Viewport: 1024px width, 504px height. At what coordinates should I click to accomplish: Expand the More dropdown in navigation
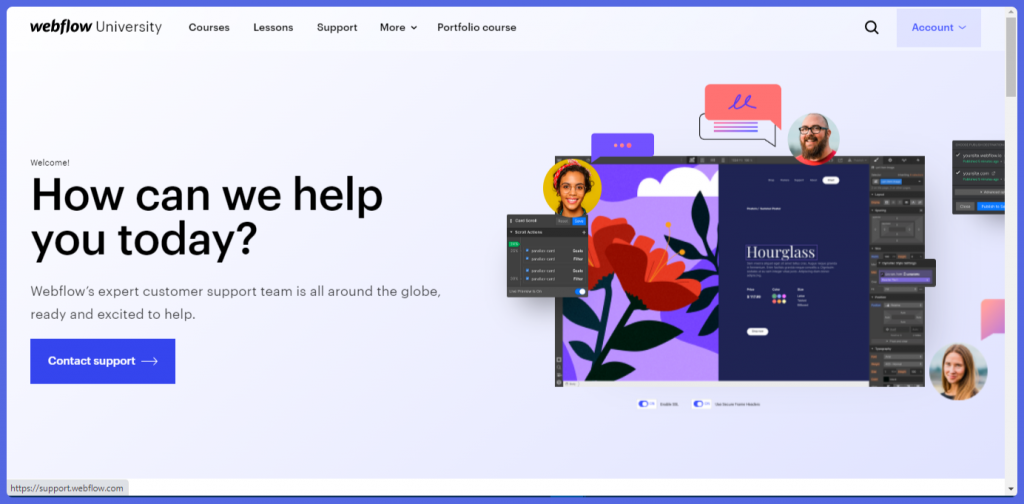[398, 27]
